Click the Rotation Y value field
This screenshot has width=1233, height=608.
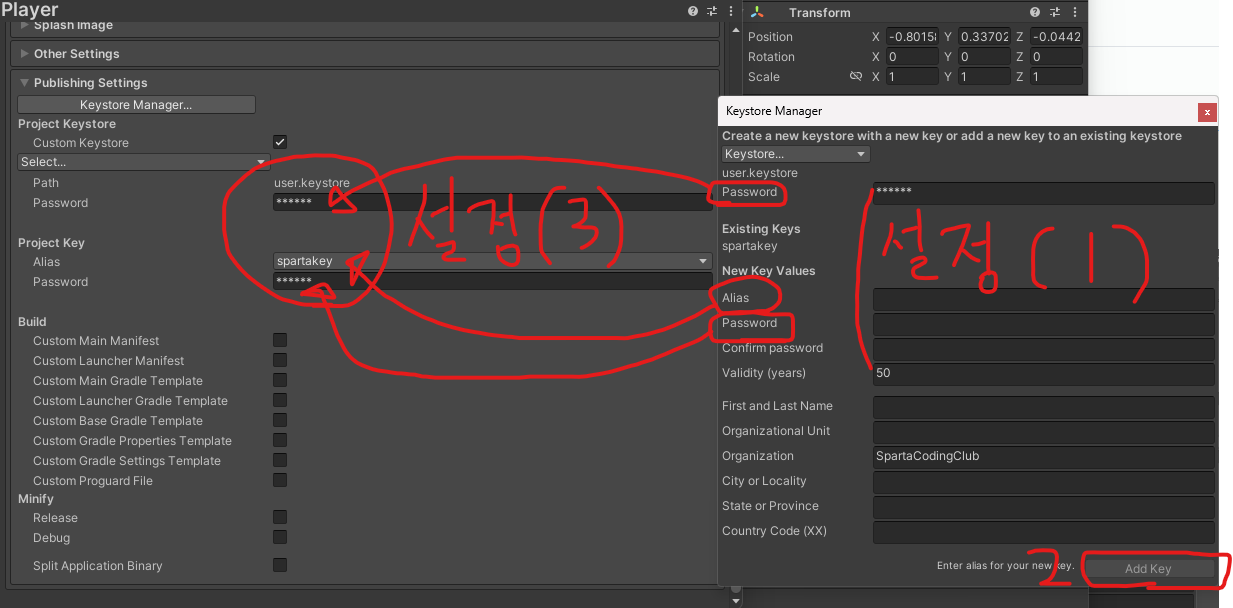click(x=984, y=57)
